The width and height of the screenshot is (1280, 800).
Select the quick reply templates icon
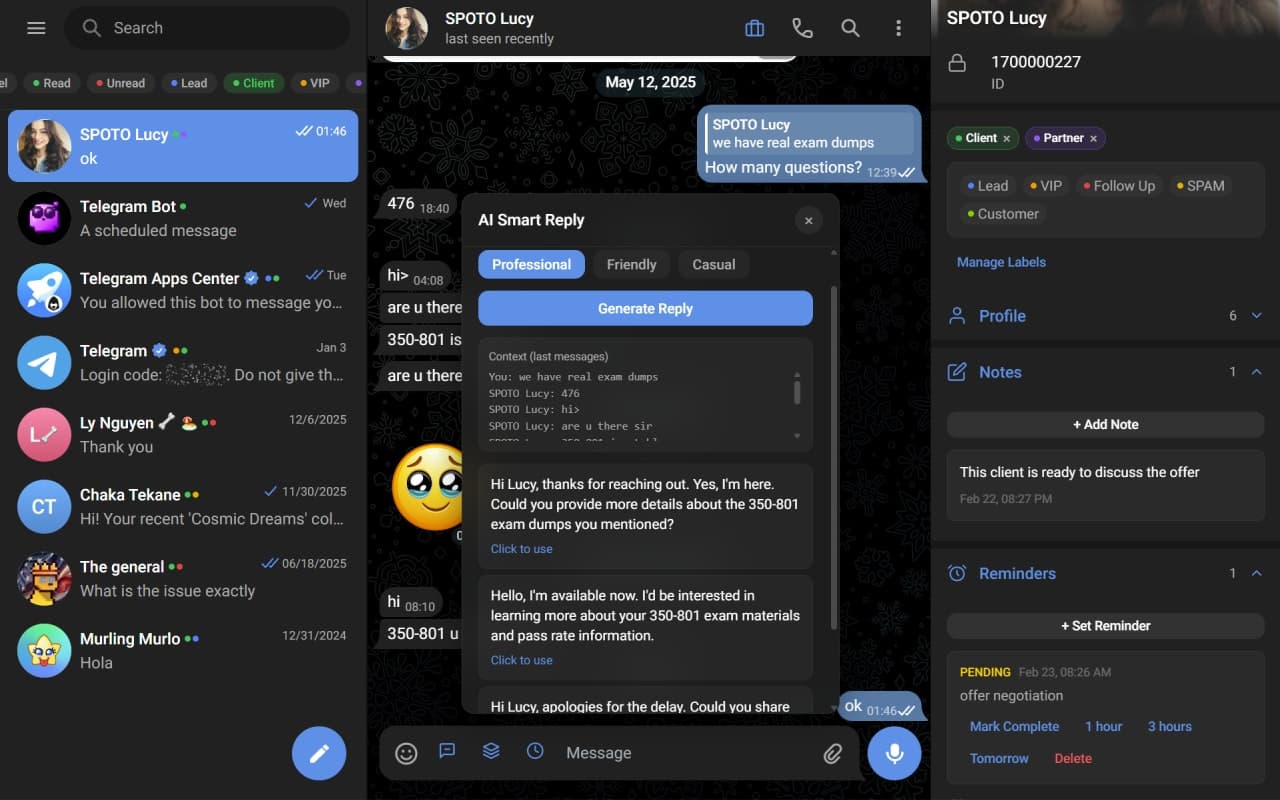click(x=447, y=752)
